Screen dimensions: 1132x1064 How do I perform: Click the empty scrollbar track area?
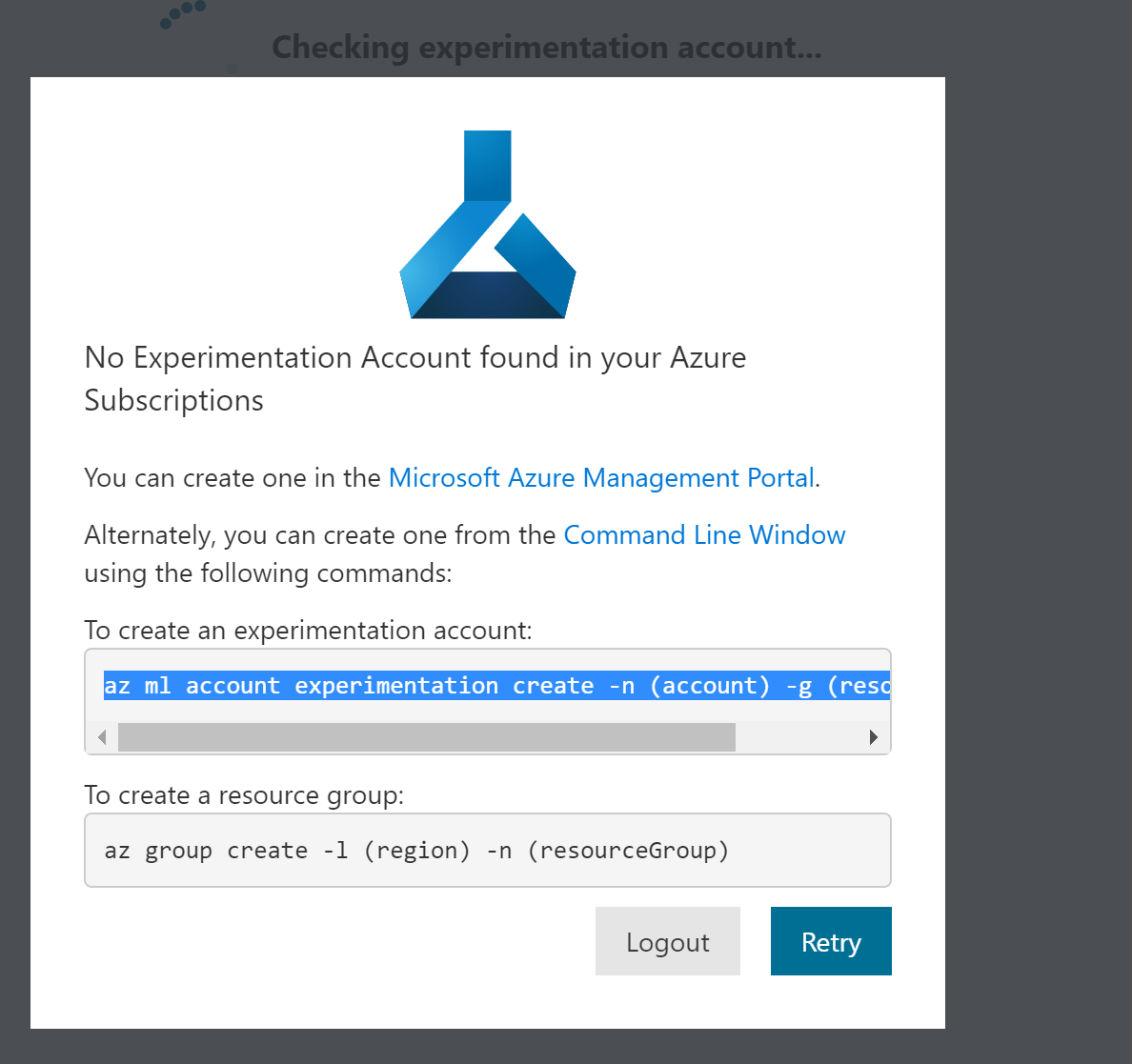[x=805, y=736]
